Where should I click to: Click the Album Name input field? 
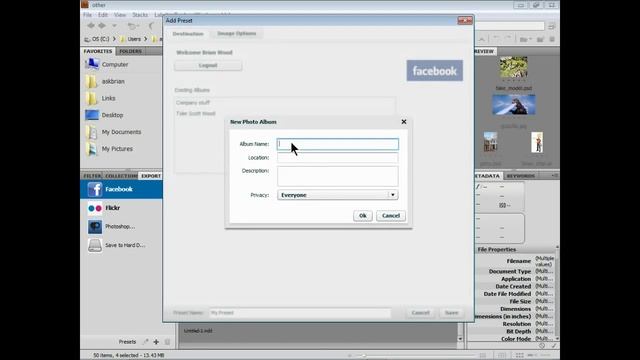338,144
